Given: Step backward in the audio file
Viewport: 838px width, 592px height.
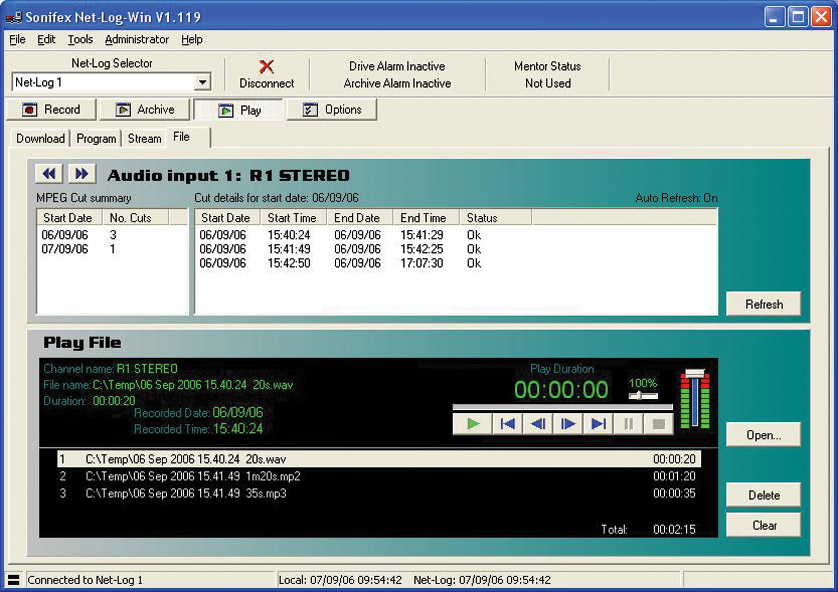Looking at the screenshot, I should coord(538,424).
